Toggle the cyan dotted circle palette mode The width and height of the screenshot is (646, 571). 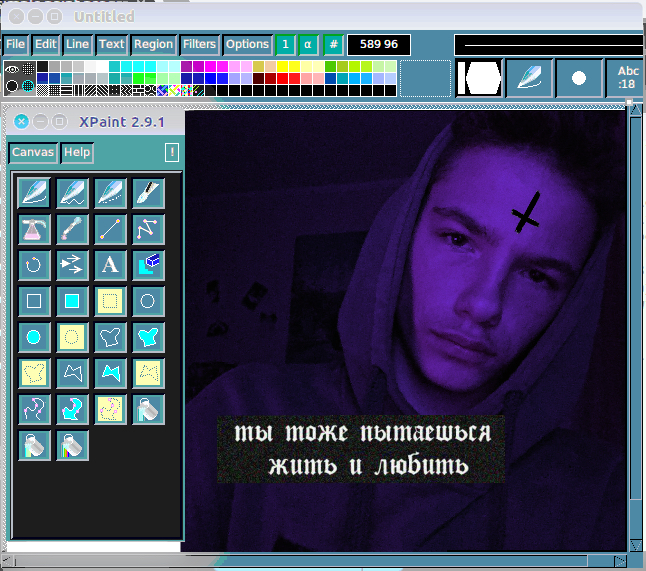(28, 86)
